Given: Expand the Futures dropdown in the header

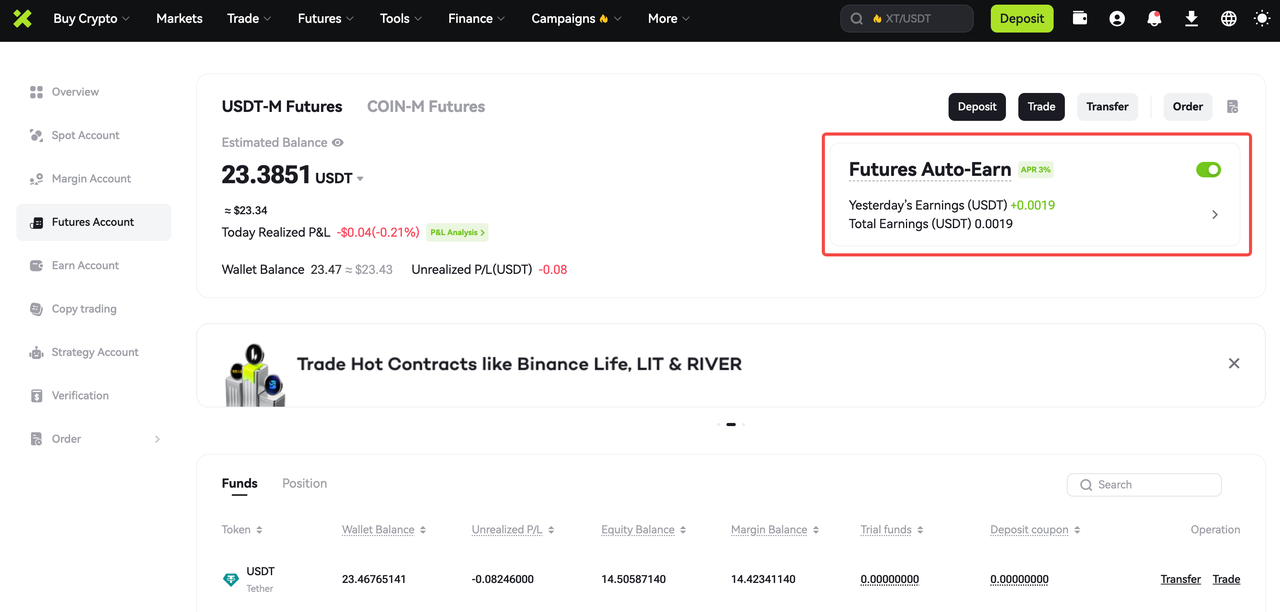Looking at the screenshot, I should click(x=326, y=19).
